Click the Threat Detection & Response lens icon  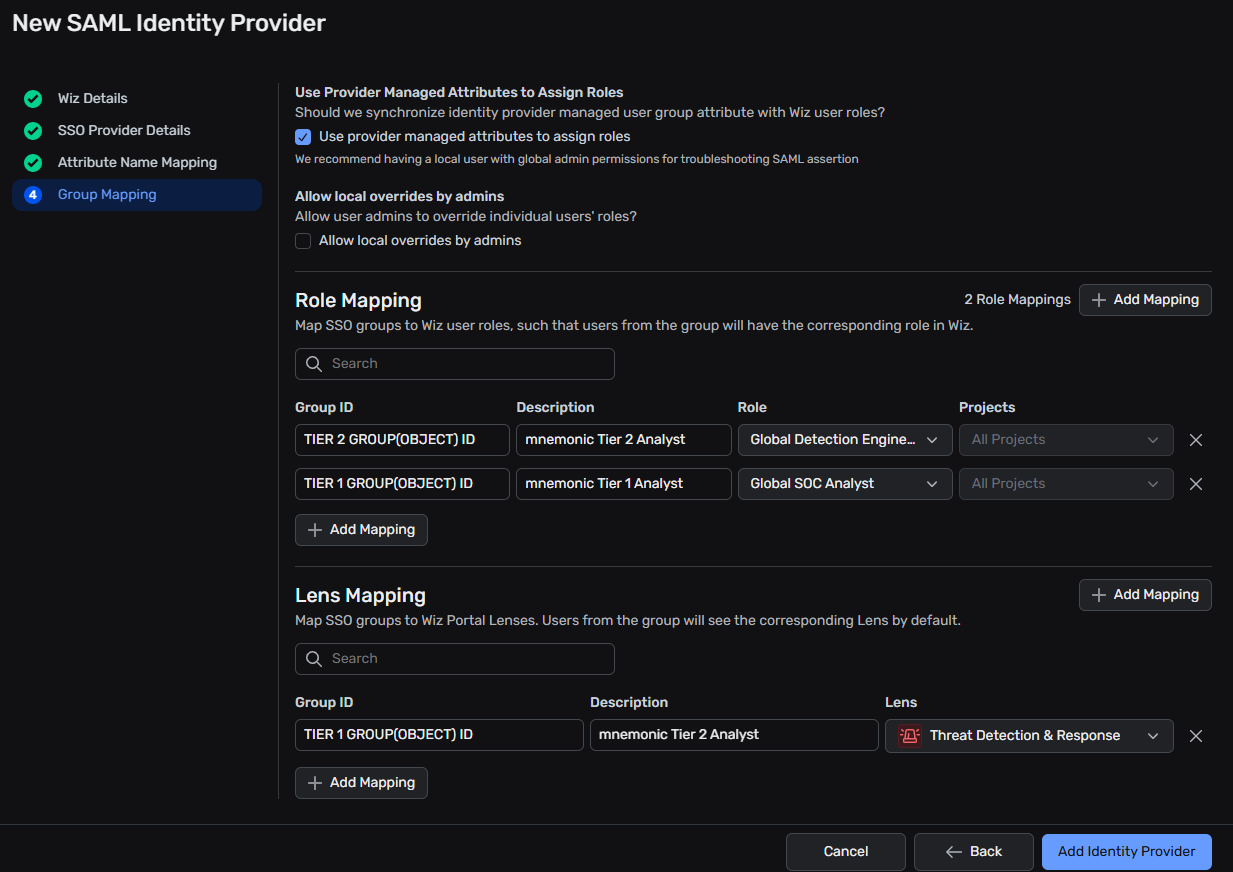pyautogui.click(x=909, y=736)
